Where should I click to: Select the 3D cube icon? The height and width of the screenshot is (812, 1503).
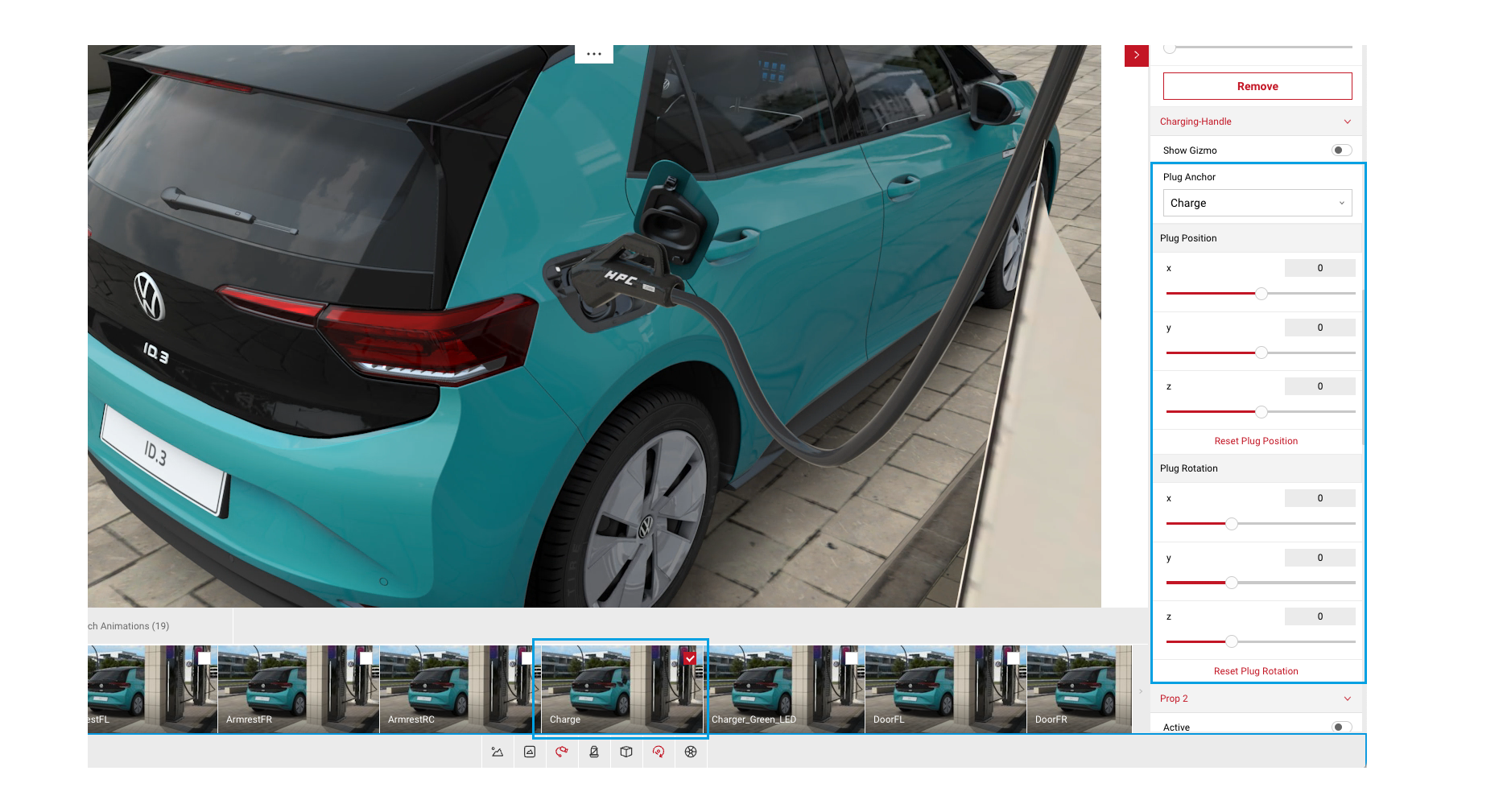click(626, 752)
